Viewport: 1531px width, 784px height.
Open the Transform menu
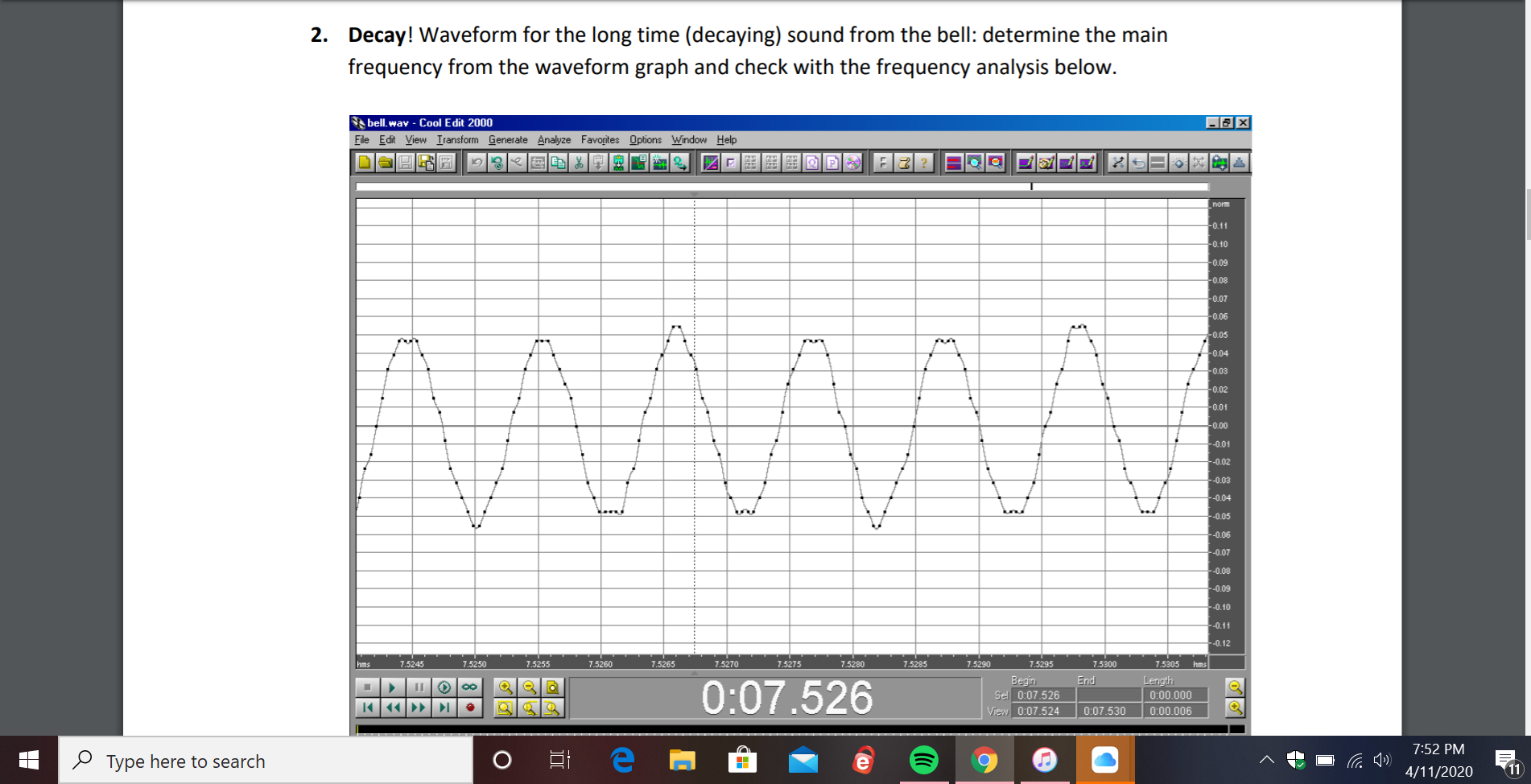457,139
